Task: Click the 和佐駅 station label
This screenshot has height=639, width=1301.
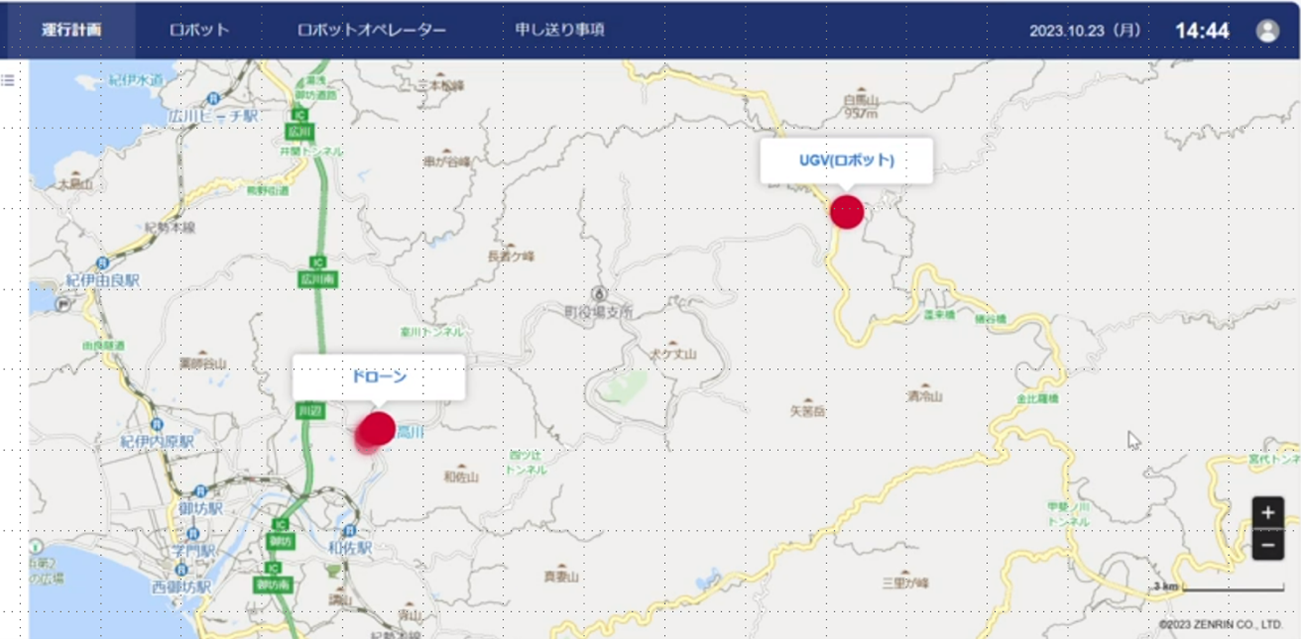Action: point(349,547)
